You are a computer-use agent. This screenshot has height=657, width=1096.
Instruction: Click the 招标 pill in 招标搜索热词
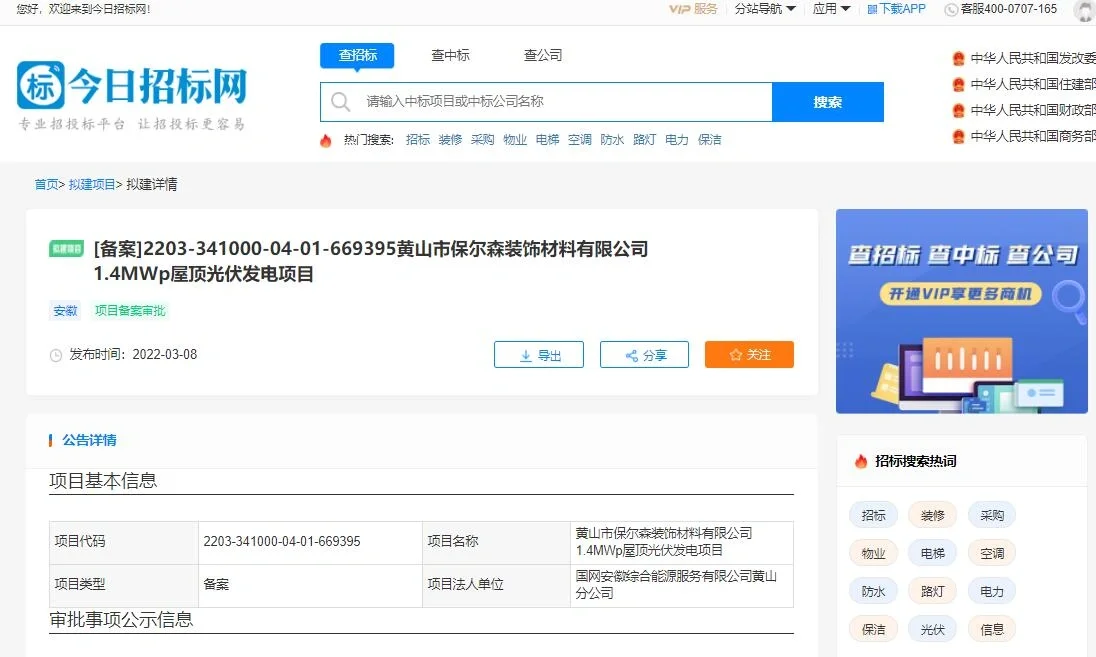873,516
